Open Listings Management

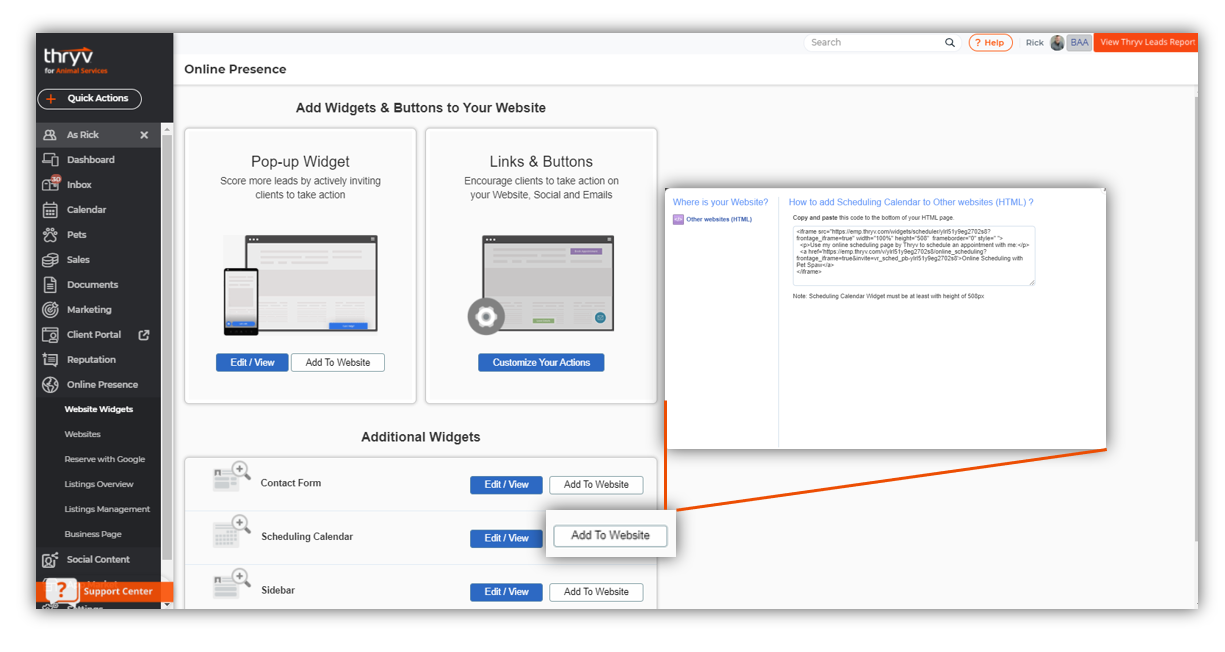107,510
